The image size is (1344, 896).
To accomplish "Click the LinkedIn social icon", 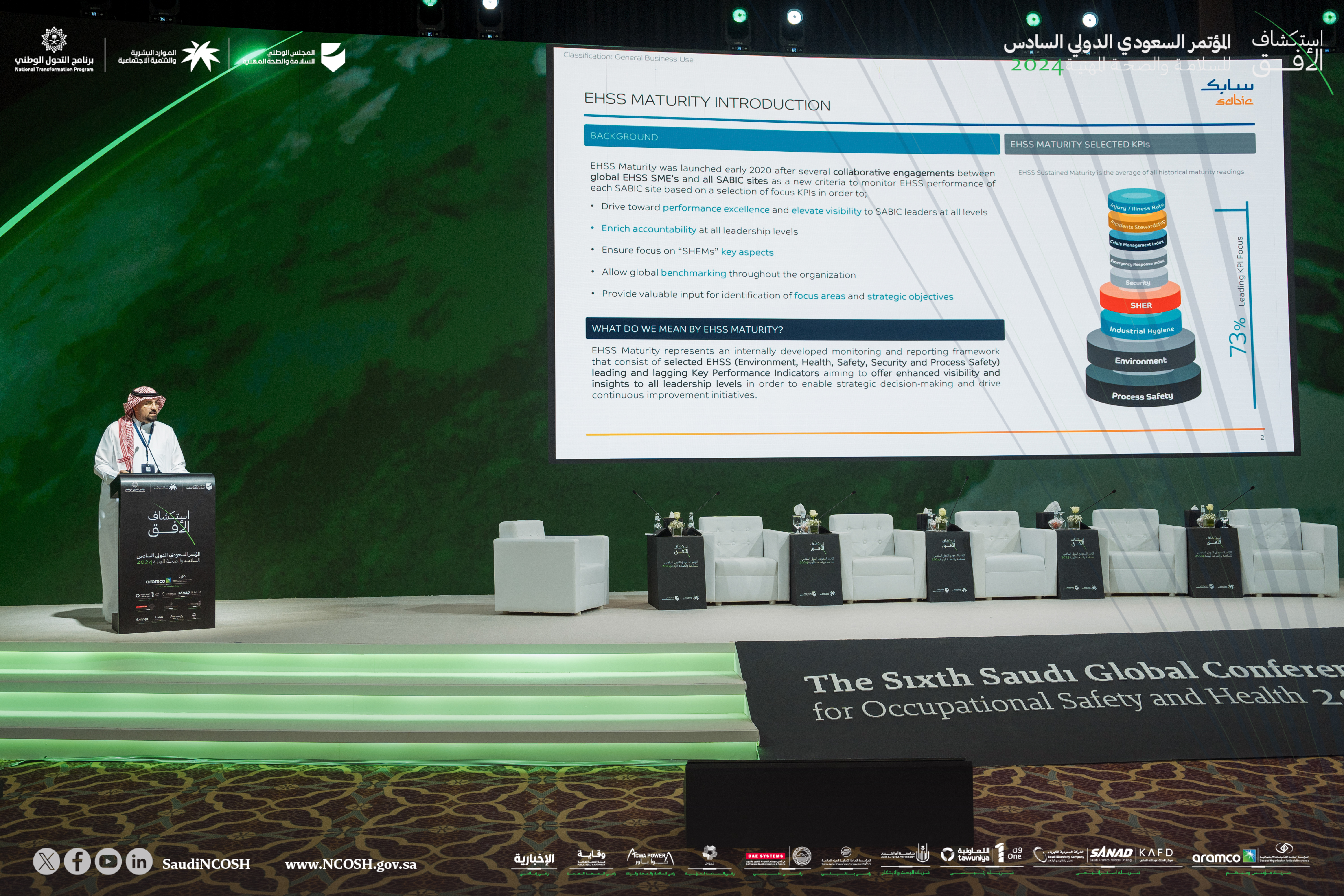I will point(139,861).
